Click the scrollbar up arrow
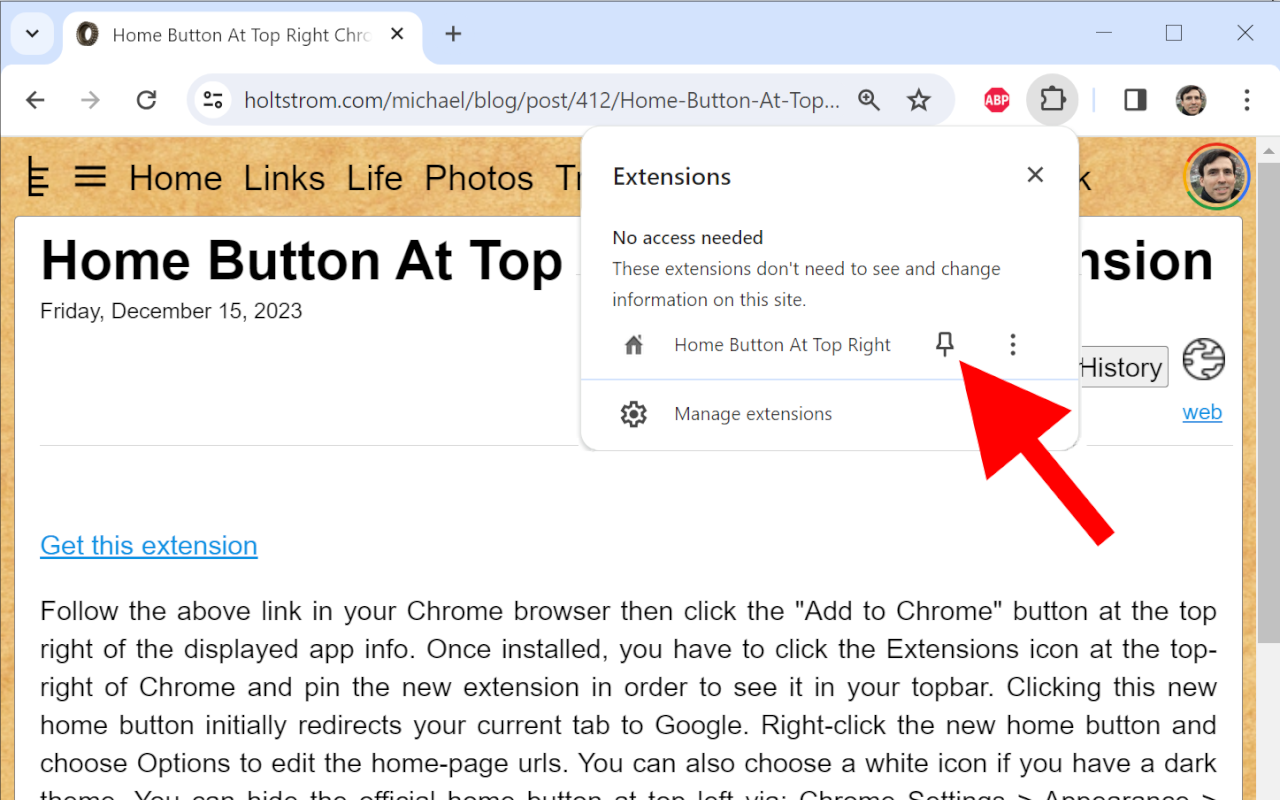 pyautogui.click(x=1268, y=149)
